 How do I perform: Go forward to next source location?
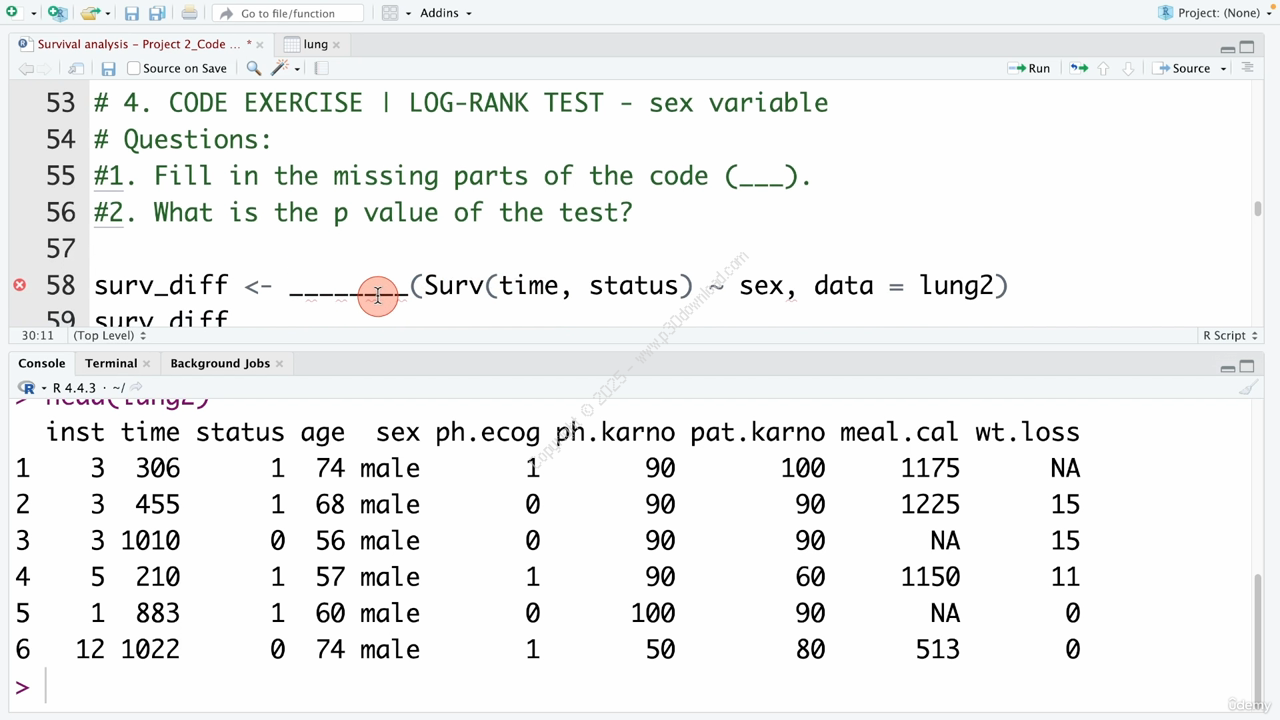point(47,68)
